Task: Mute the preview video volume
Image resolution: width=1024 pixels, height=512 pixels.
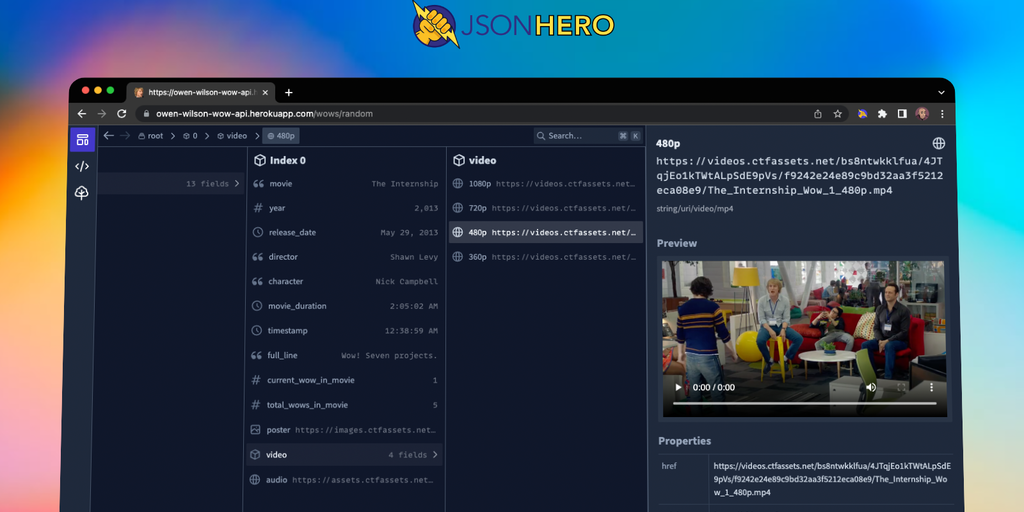Action: coord(871,387)
